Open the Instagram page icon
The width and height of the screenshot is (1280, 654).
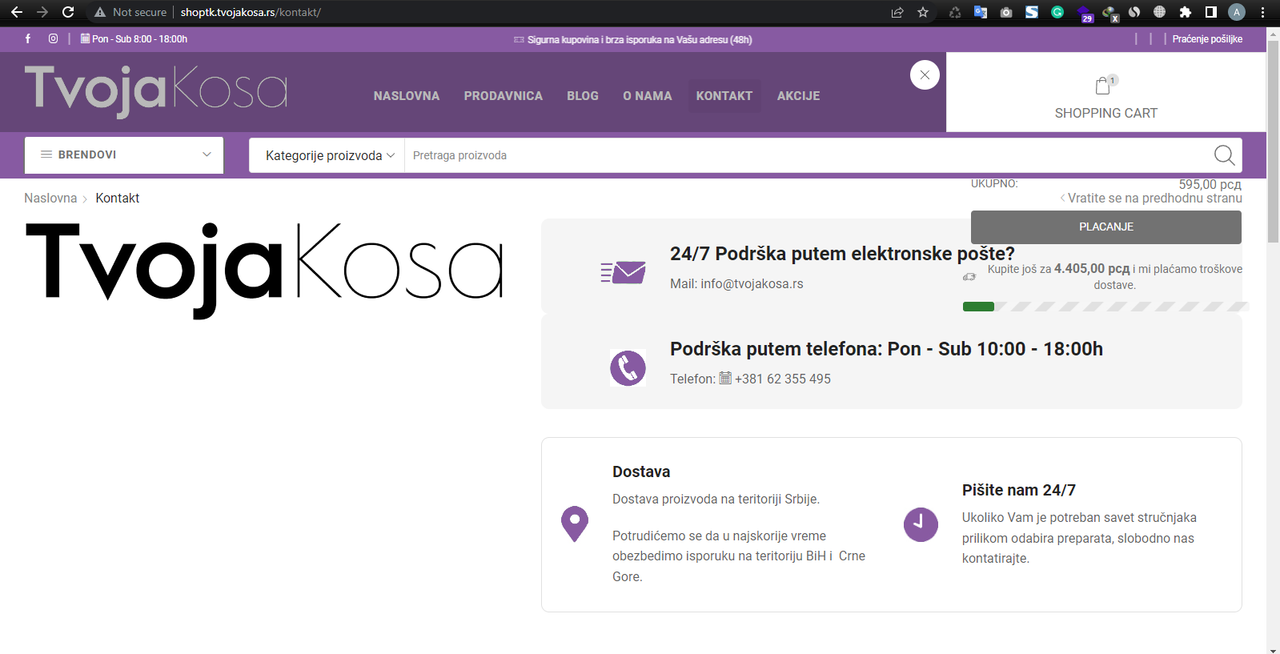coord(53,39)
